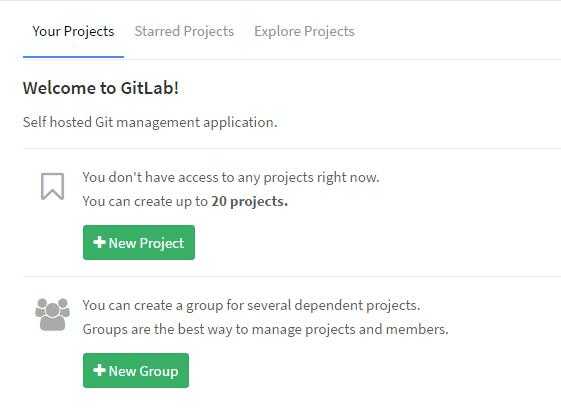Click the blue underline below Your Projects
Image resolution: width=561 pixels, height=409 pixels.
click(73, 57)
